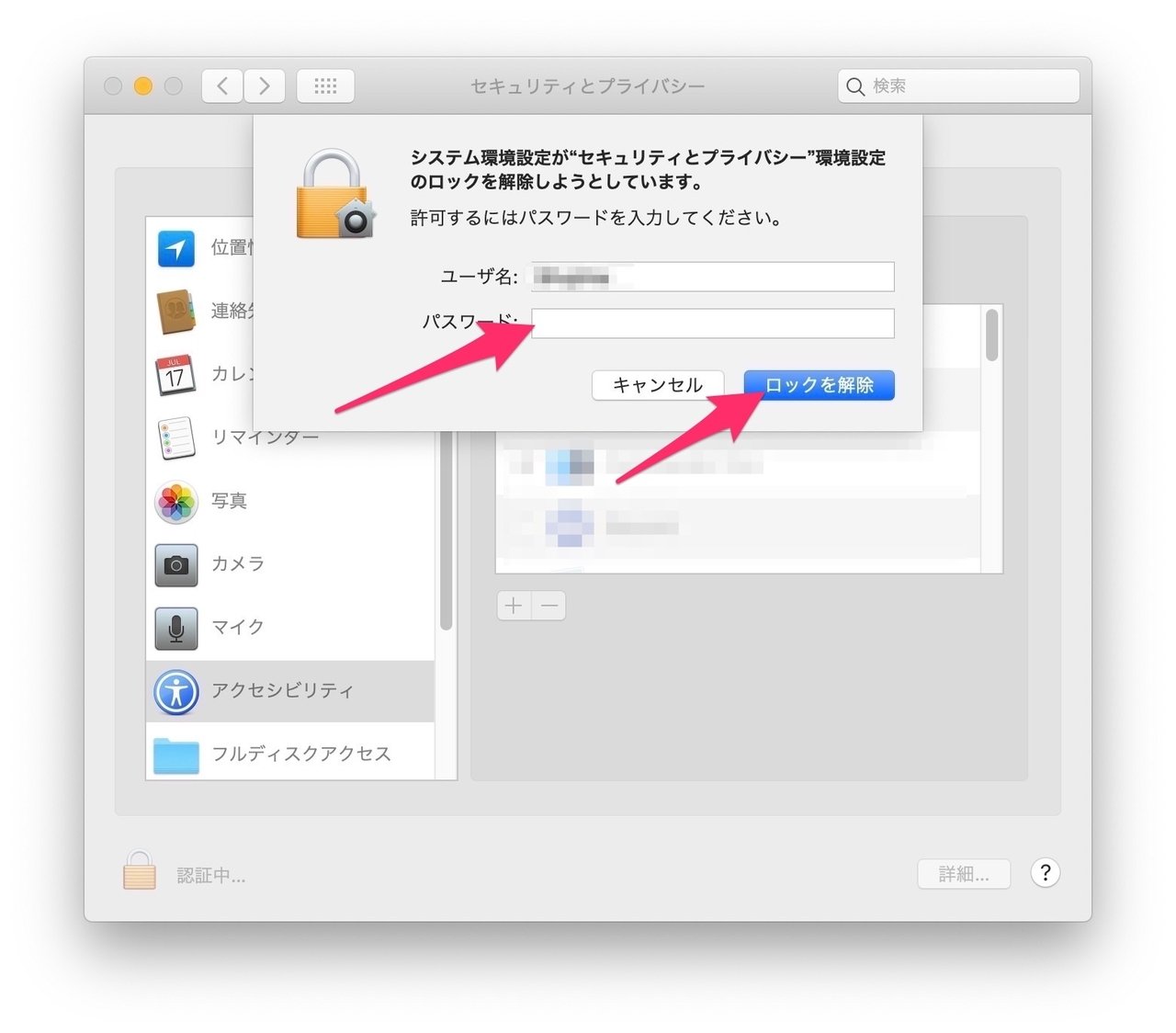Minimize the window with the yellow button
The image size is (1176, 1033).
point(143,86)
